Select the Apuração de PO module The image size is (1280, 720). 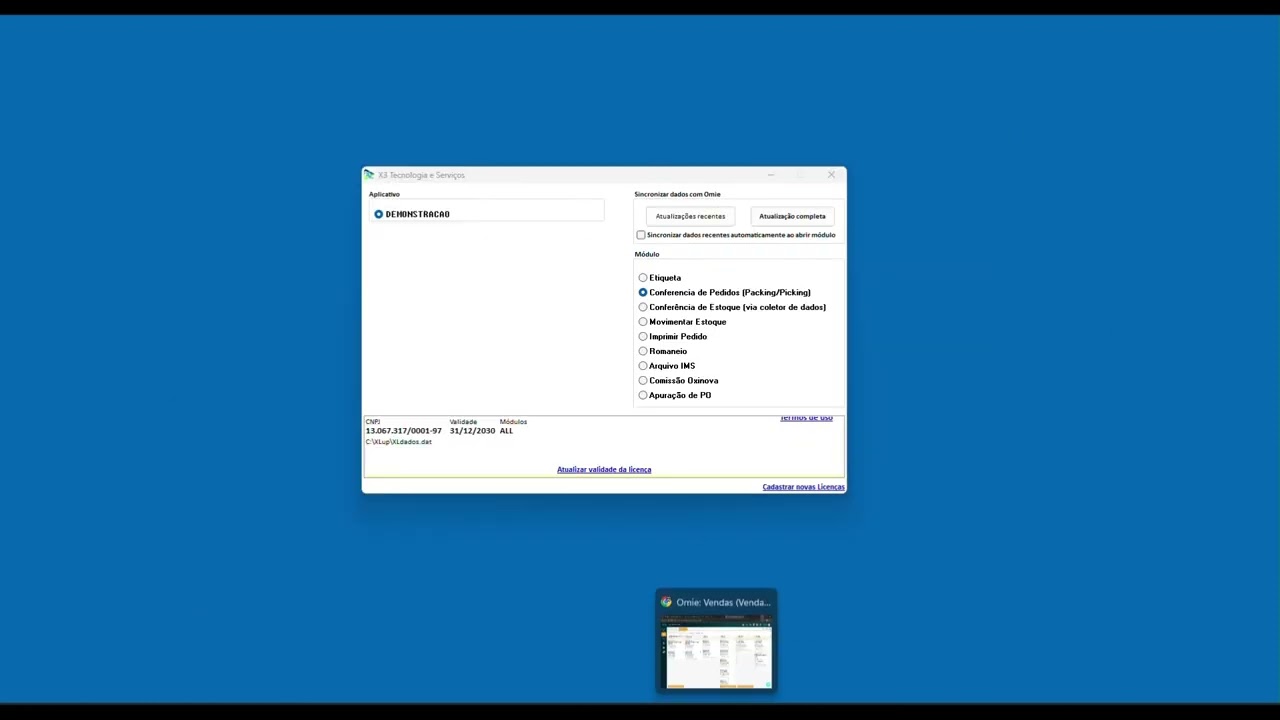[643, 395]
